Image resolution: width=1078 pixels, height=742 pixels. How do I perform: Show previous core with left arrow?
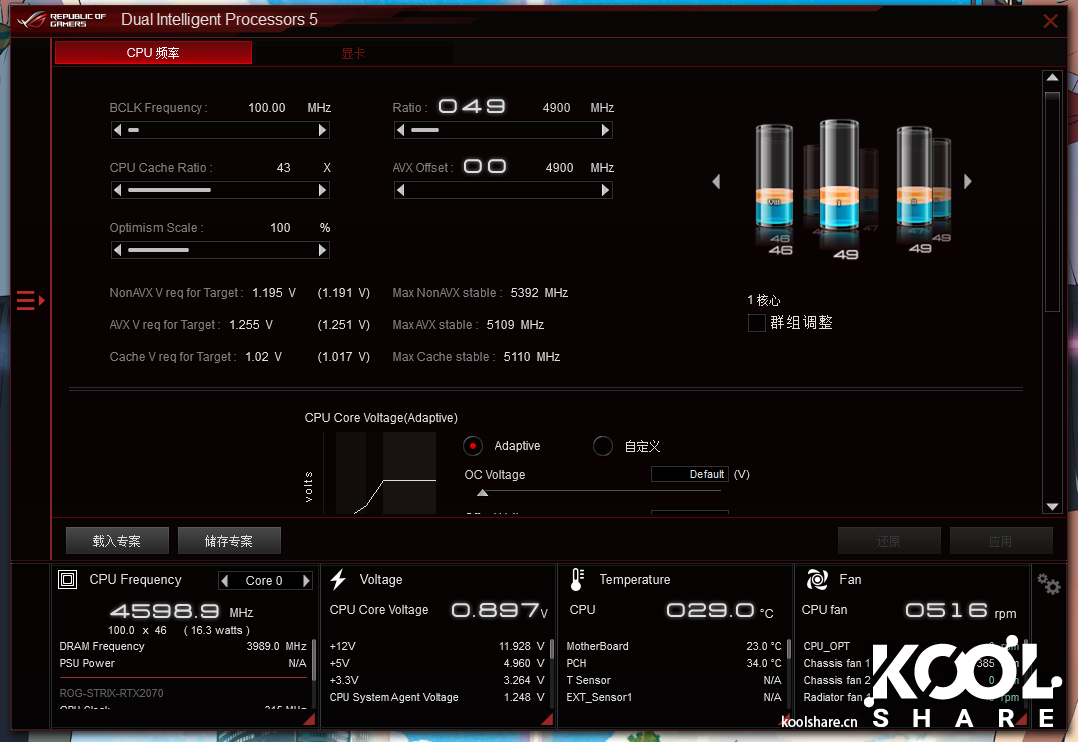coord(716,182)
